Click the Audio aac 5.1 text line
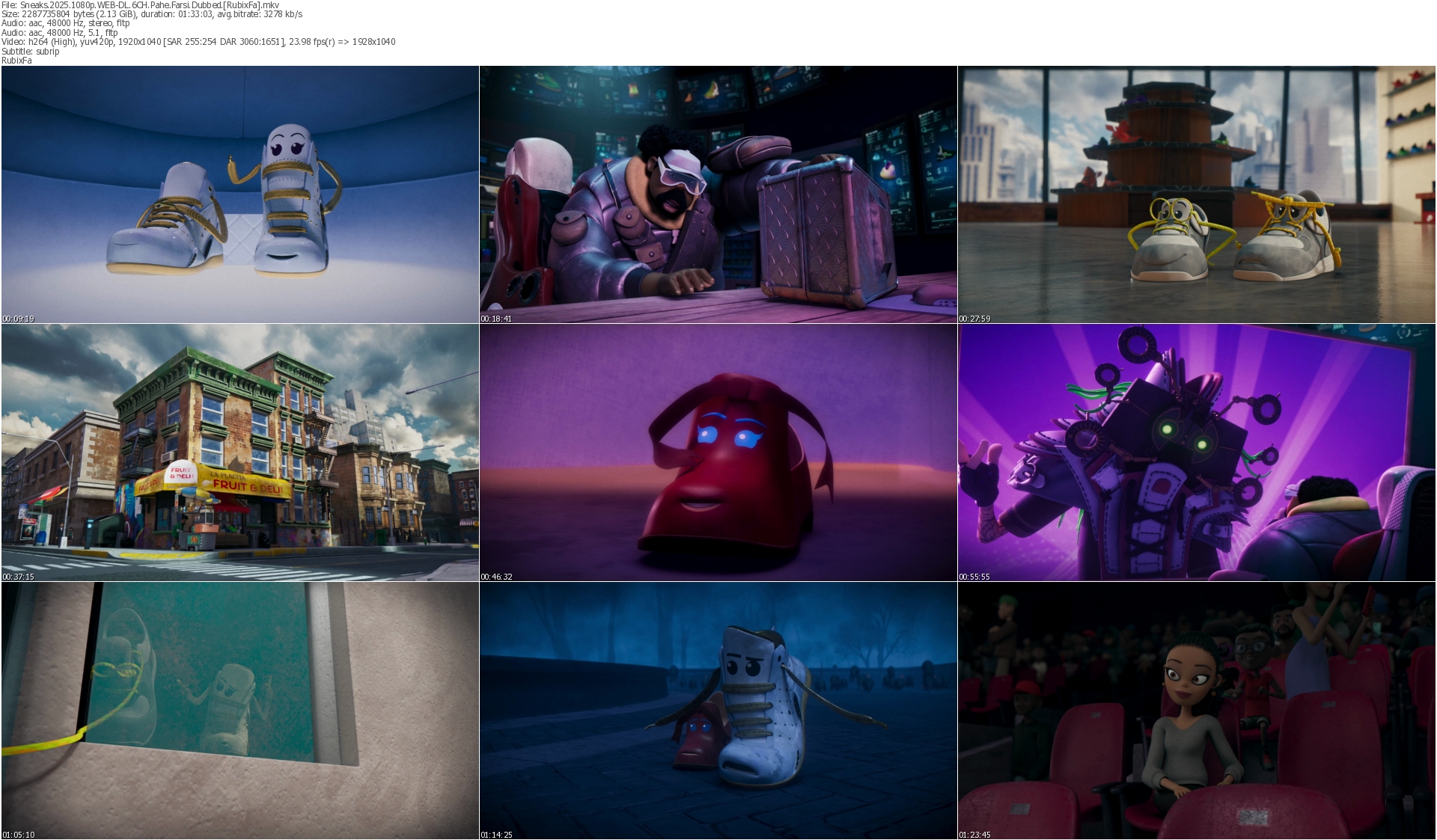 60,33
